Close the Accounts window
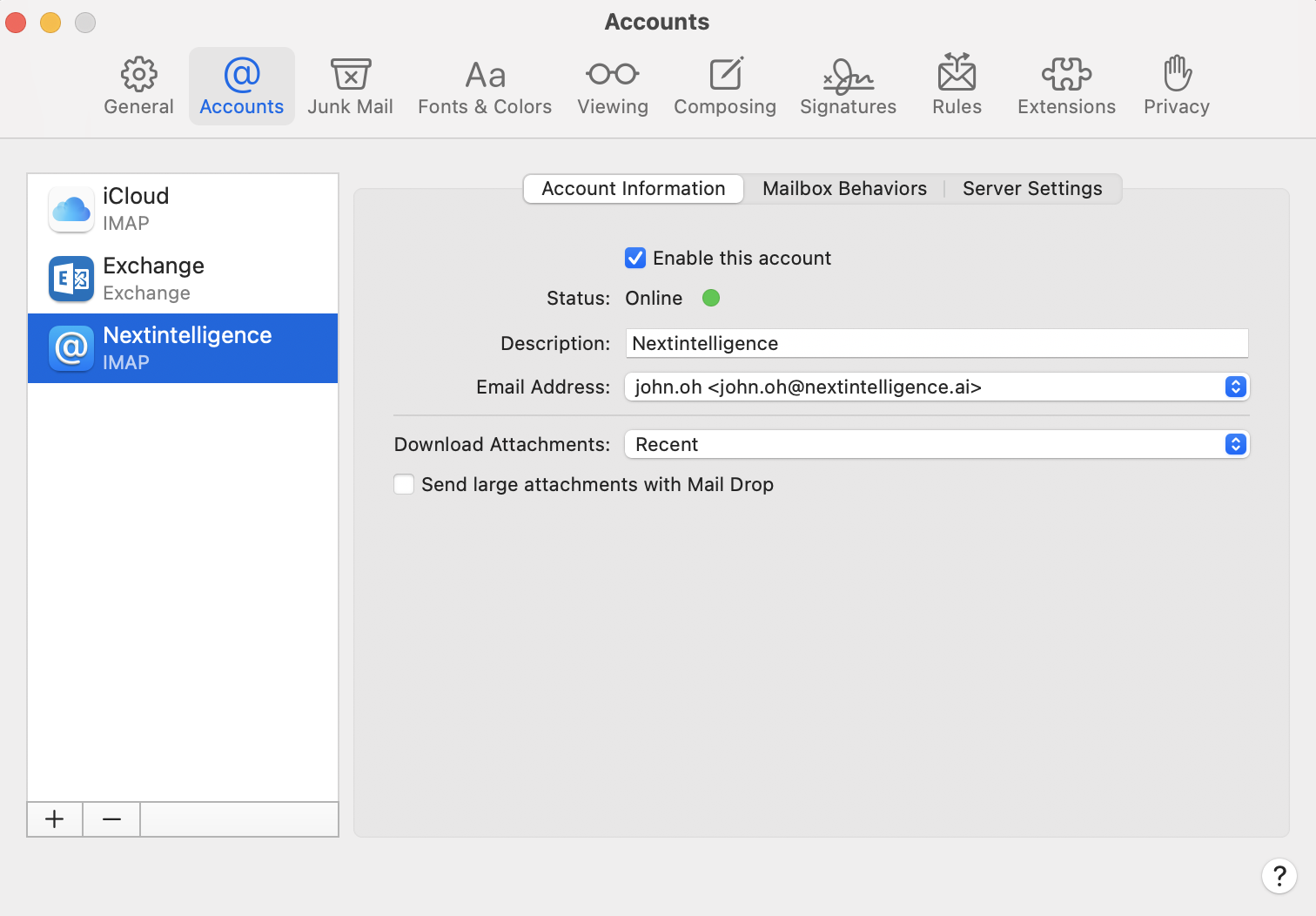Viewport: 1316px width, 916px height. 16,22
